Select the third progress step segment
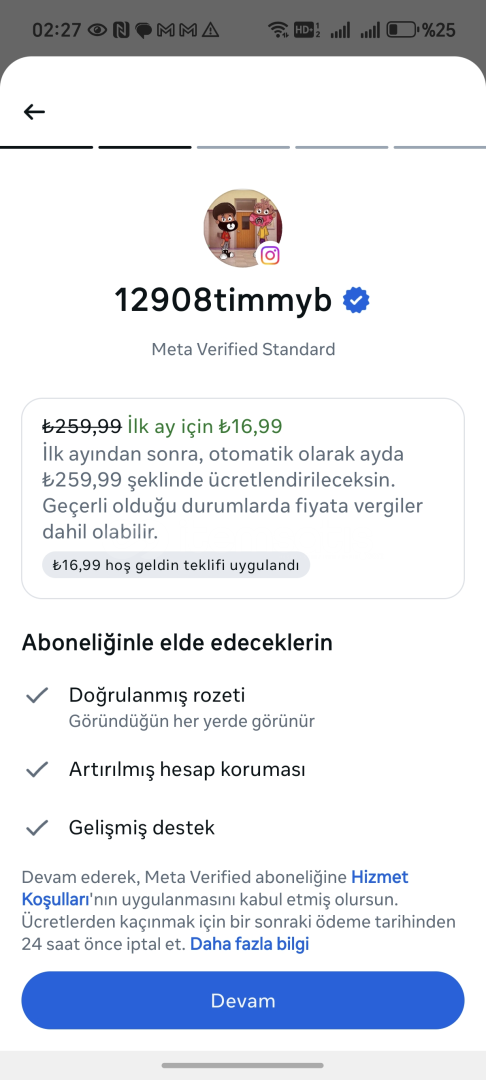This screenshot has height=1080, width=486. [243, 147]
